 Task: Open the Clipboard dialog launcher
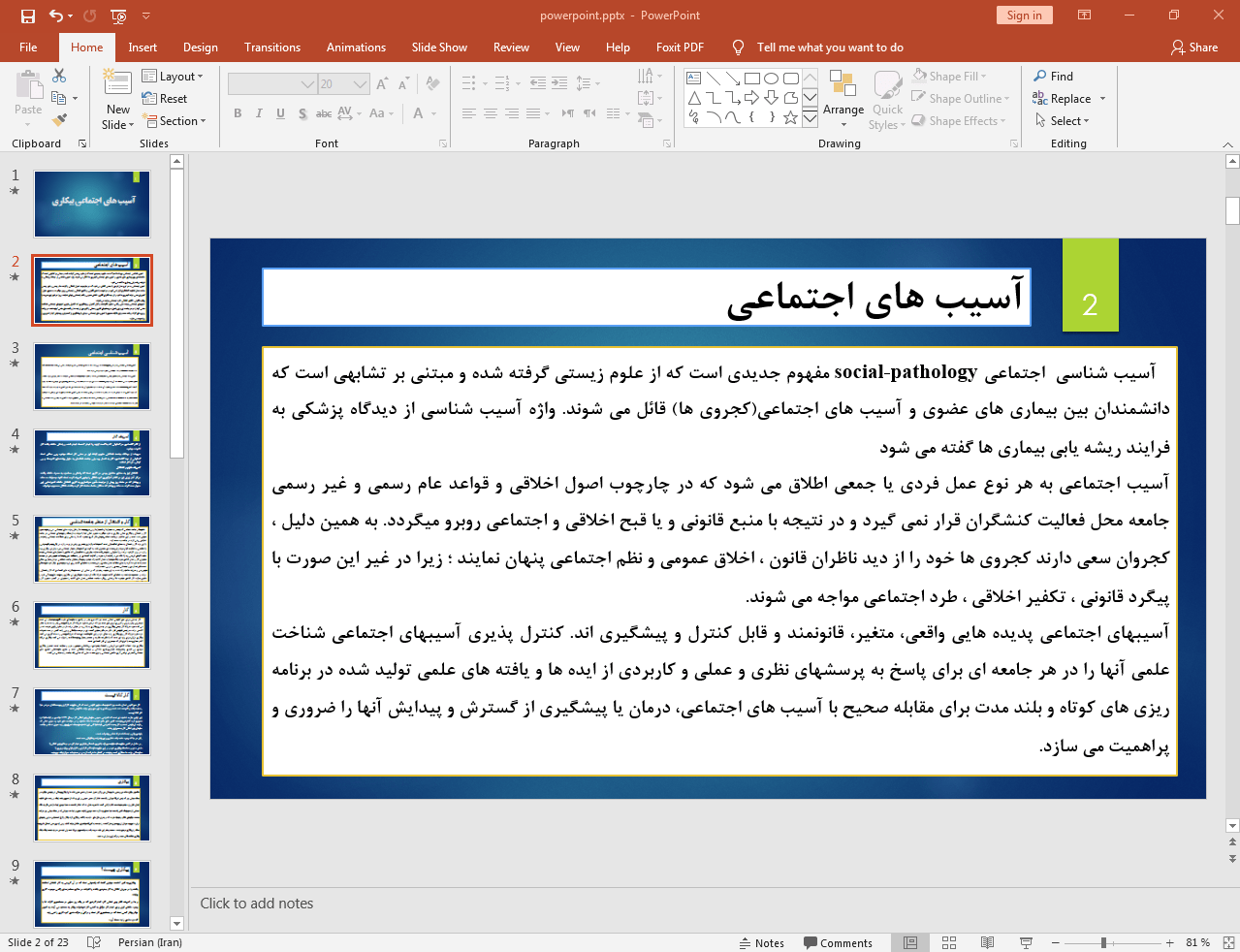point(82,143)
